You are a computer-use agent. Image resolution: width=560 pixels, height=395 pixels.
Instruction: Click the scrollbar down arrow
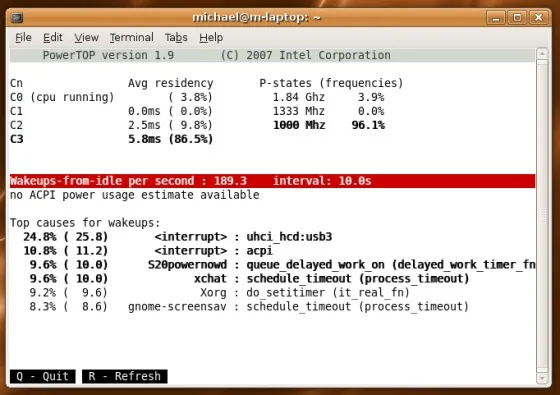click(542, 378)
